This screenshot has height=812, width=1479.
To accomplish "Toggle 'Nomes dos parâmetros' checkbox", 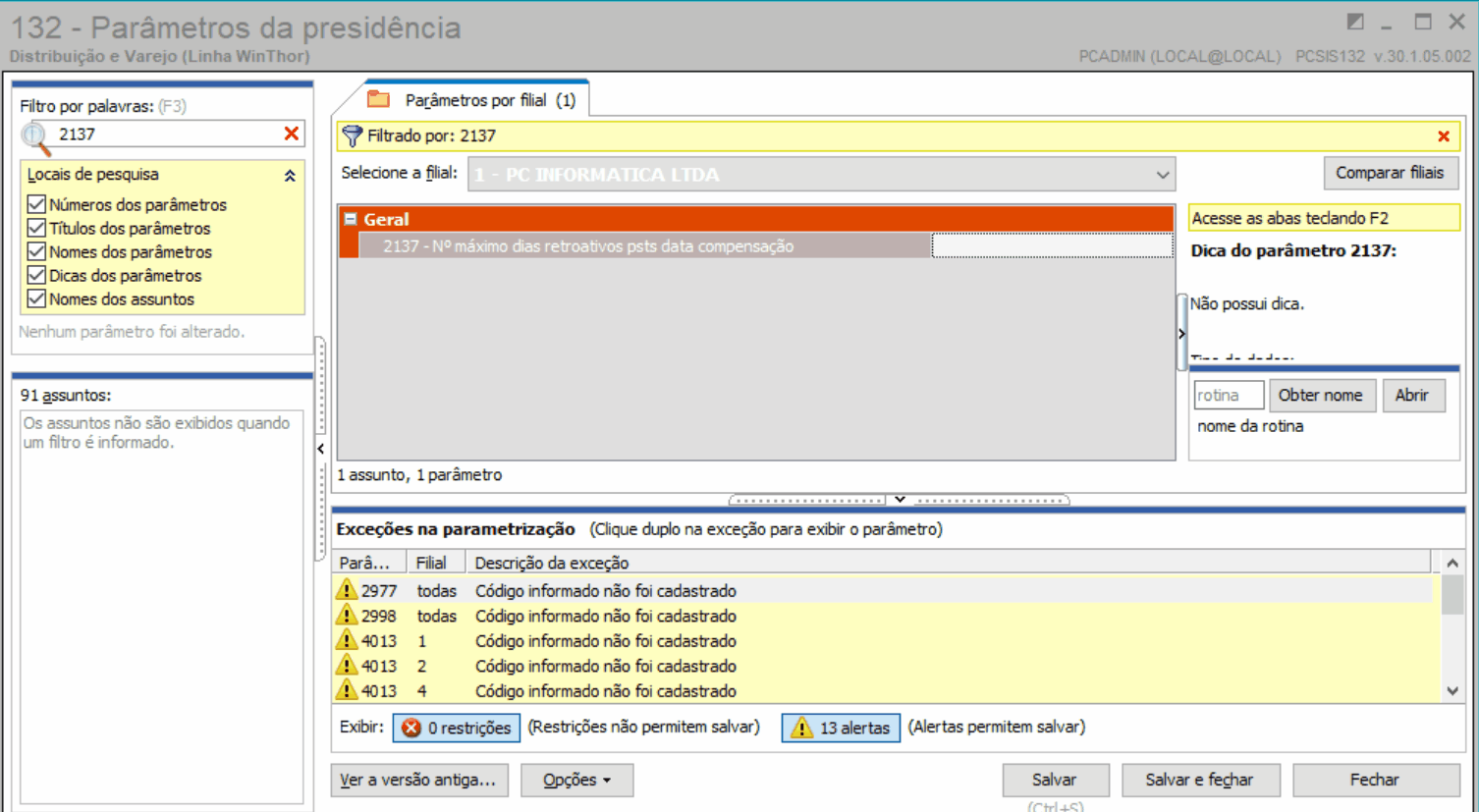I will tap(36, 251).
